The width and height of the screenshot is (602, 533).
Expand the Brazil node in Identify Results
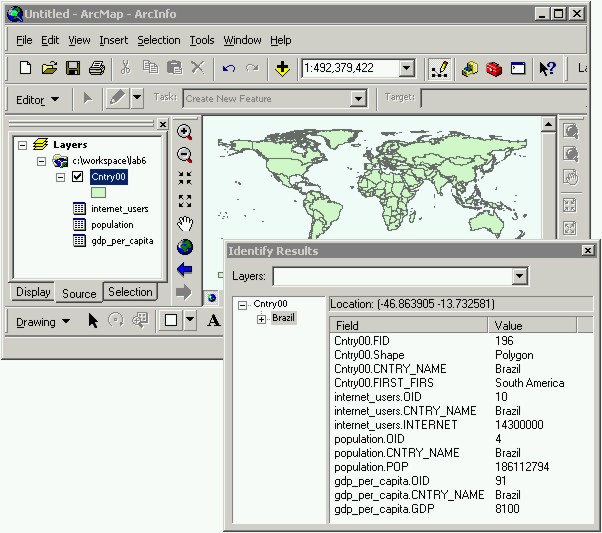(x=261, y=318)
